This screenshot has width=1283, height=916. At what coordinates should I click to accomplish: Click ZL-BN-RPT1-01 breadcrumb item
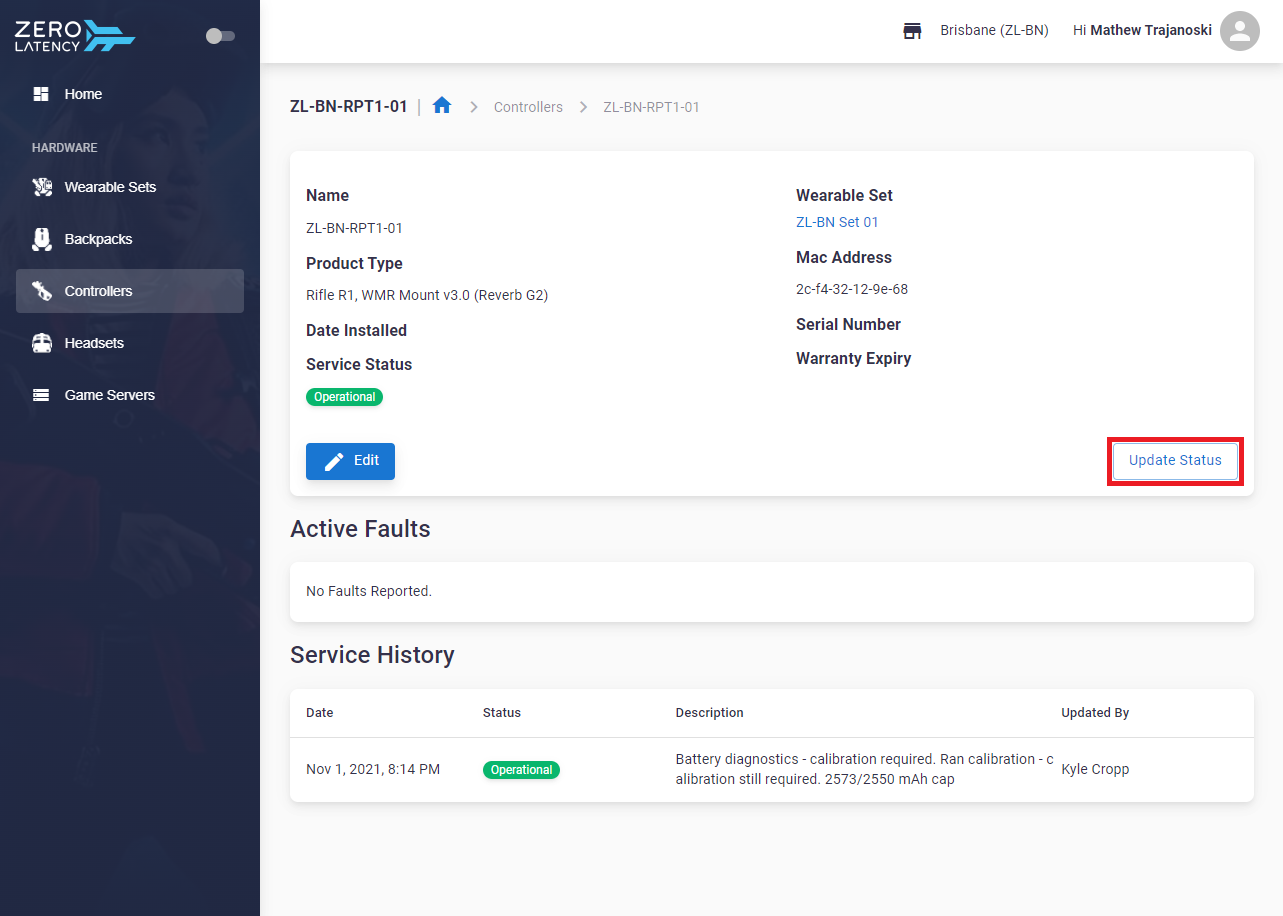click(x=651, y=107)
